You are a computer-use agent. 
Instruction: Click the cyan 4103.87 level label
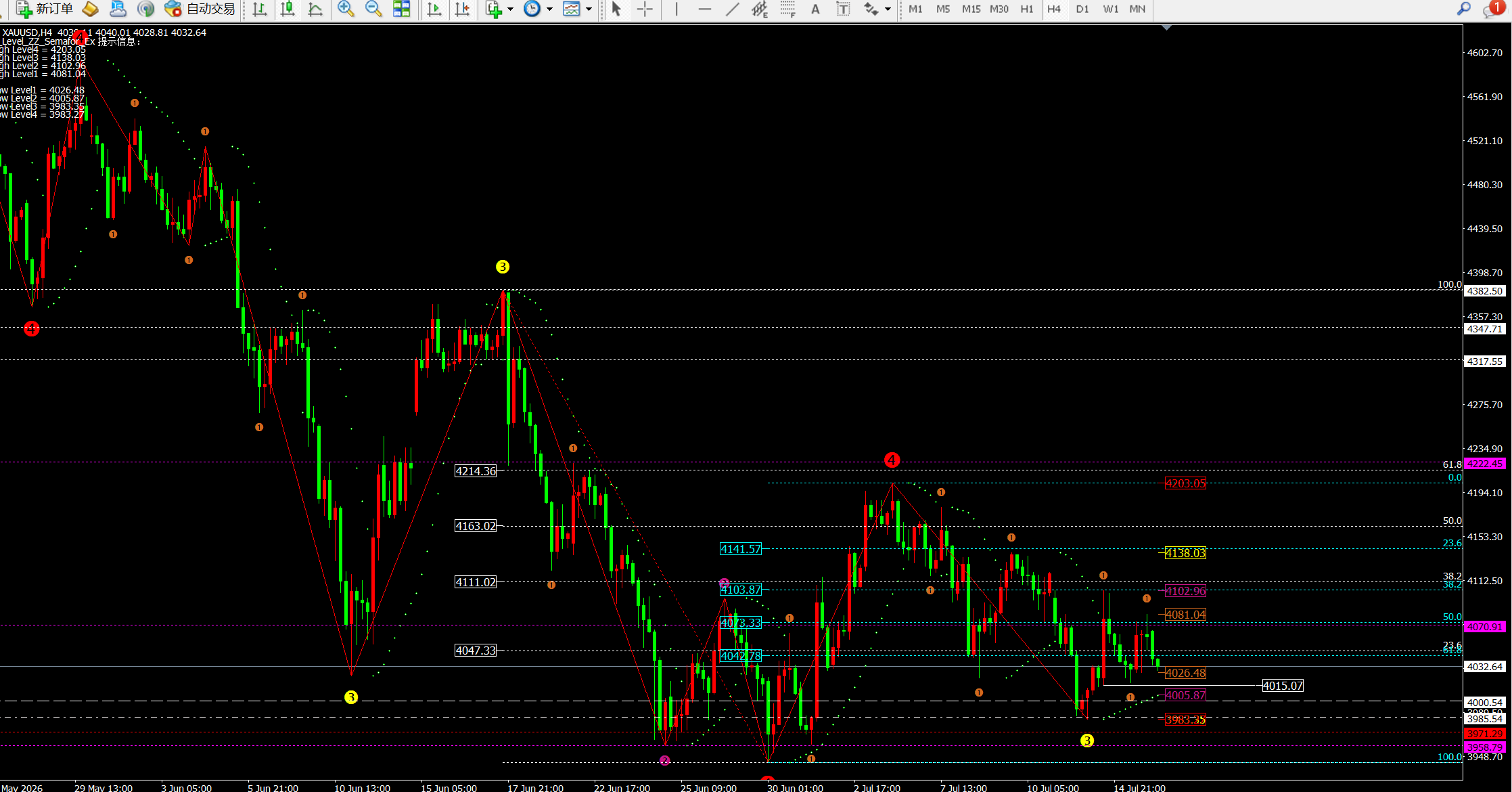(x=741, y=590)
